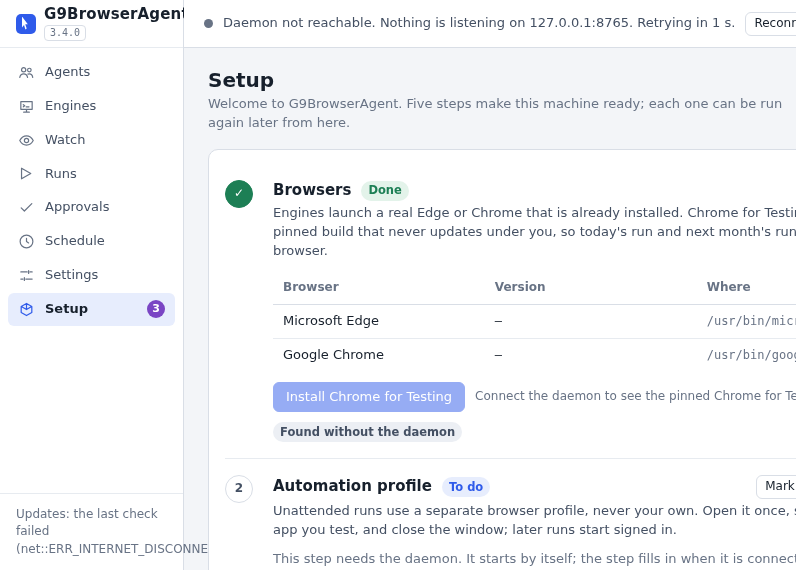
Task: Open the Approvals page
Action: (x=91, y=207)
